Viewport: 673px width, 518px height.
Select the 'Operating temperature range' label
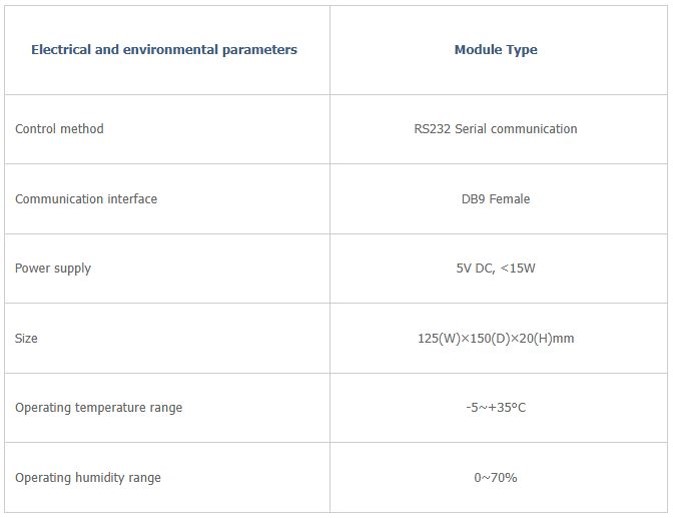click(x=98, y=408)
